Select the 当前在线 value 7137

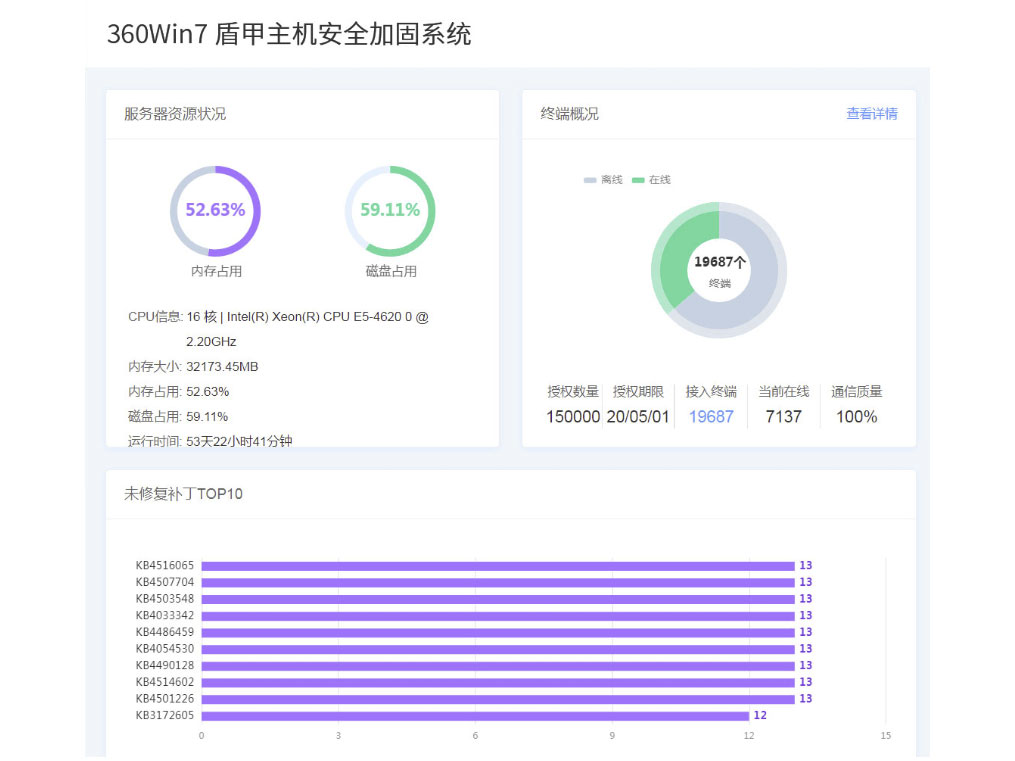783,417
